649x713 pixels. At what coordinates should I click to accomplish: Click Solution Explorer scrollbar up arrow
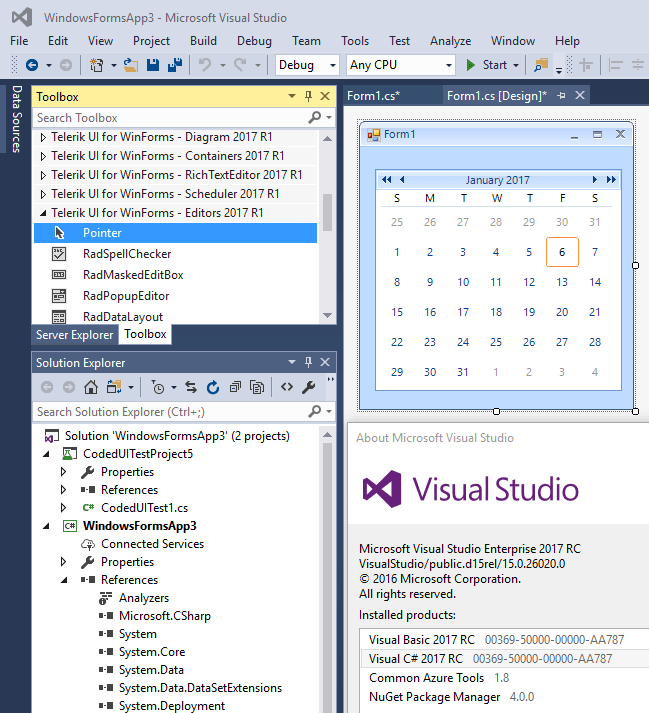327,435
